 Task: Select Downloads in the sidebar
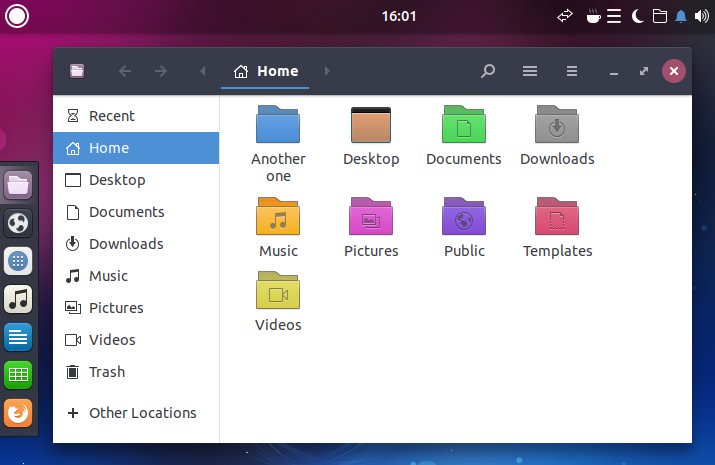(136, 243)
